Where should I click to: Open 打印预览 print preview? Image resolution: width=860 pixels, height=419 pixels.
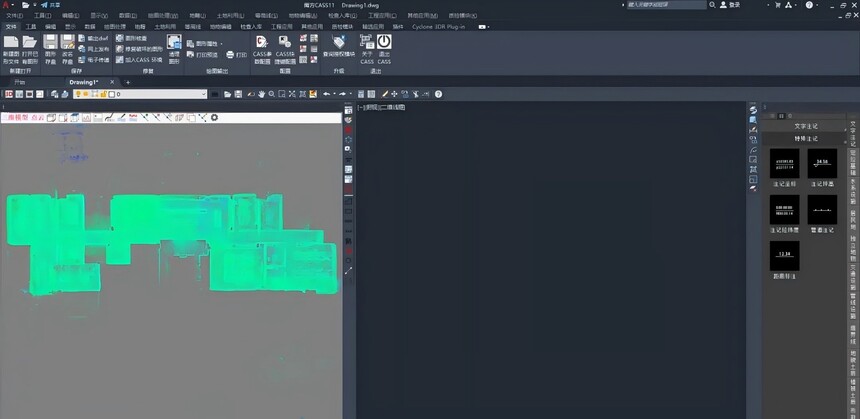202,55
